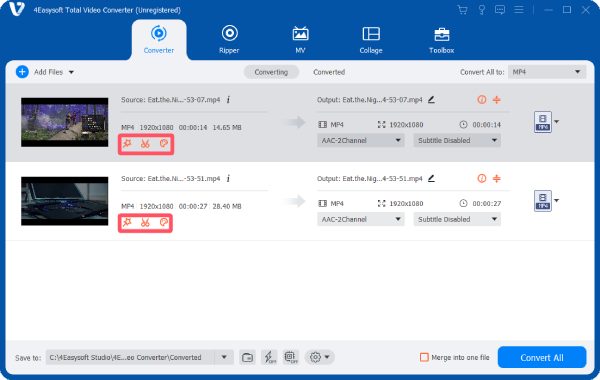Open the cut scissors for 53-07.mp4
Image resolution: width=600 pixels, height=380 pixels.
[x=145, y=144]
